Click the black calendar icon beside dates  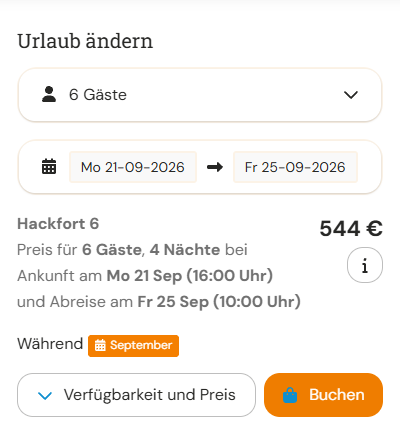pos(49,166)
